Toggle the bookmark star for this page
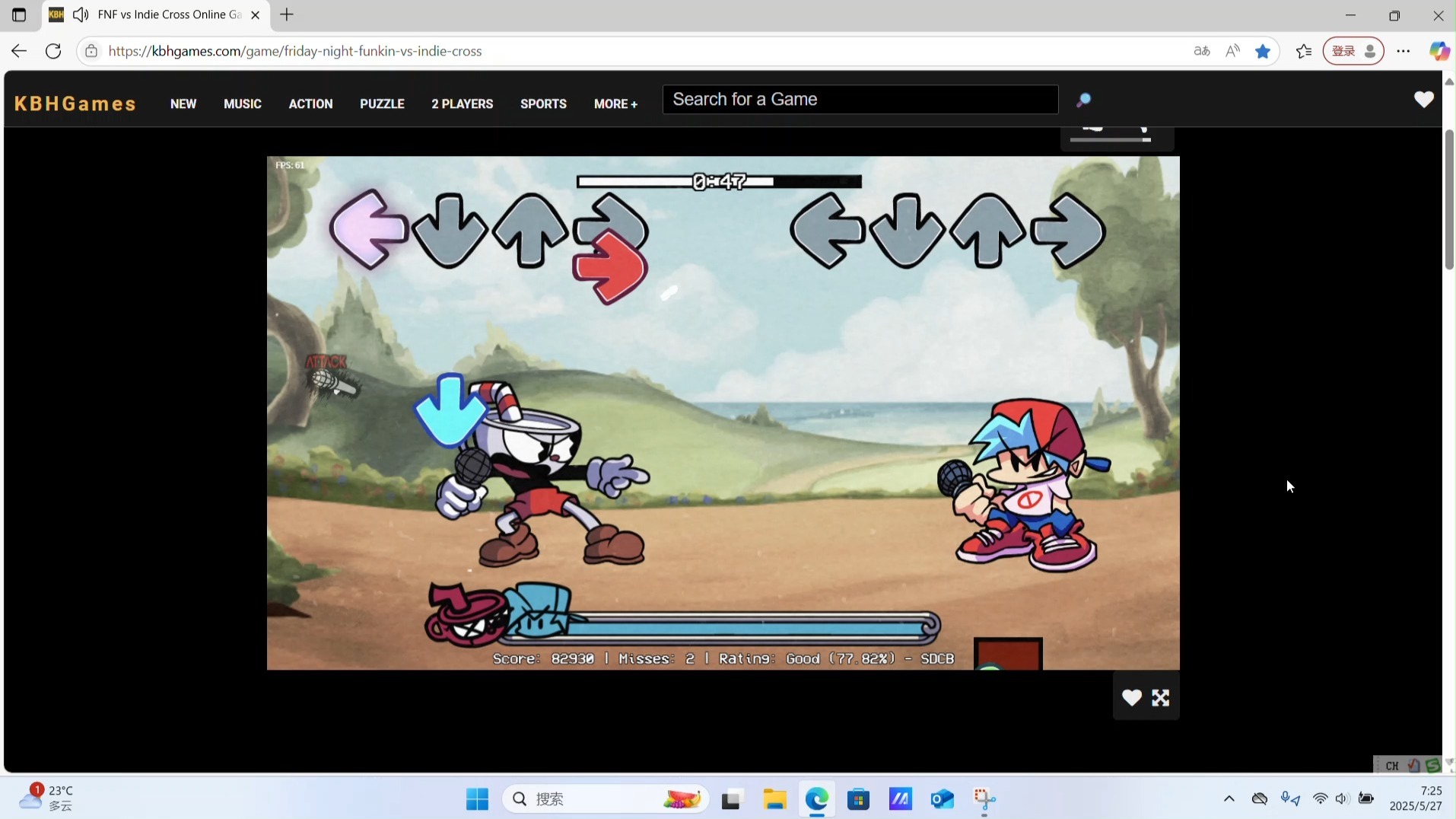The height and width of the screenshot is (819, 1456). click(1263, 51)
